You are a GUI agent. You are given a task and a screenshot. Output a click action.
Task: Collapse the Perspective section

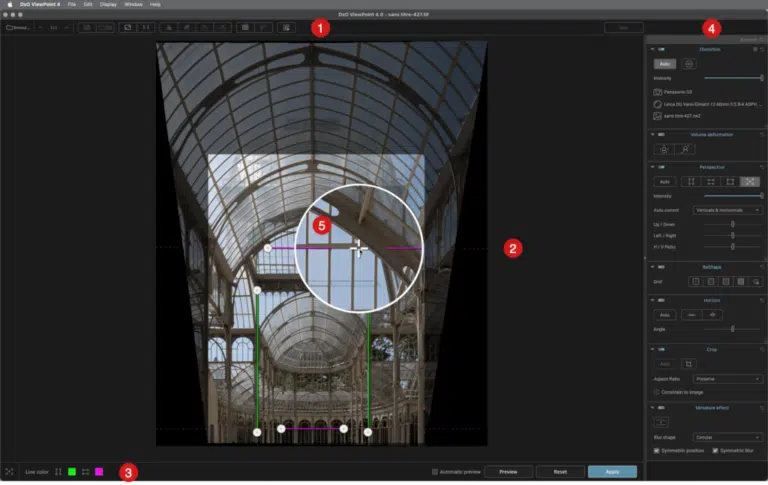[x=652, y=167]
